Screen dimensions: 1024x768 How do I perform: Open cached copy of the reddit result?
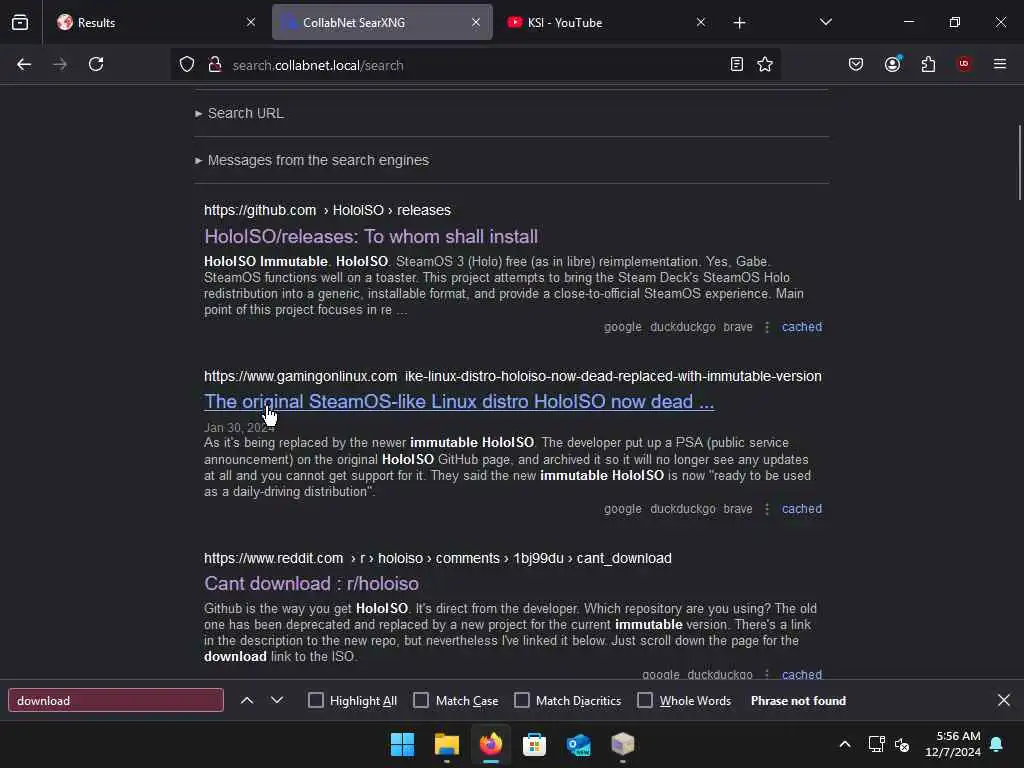[802, 674]
